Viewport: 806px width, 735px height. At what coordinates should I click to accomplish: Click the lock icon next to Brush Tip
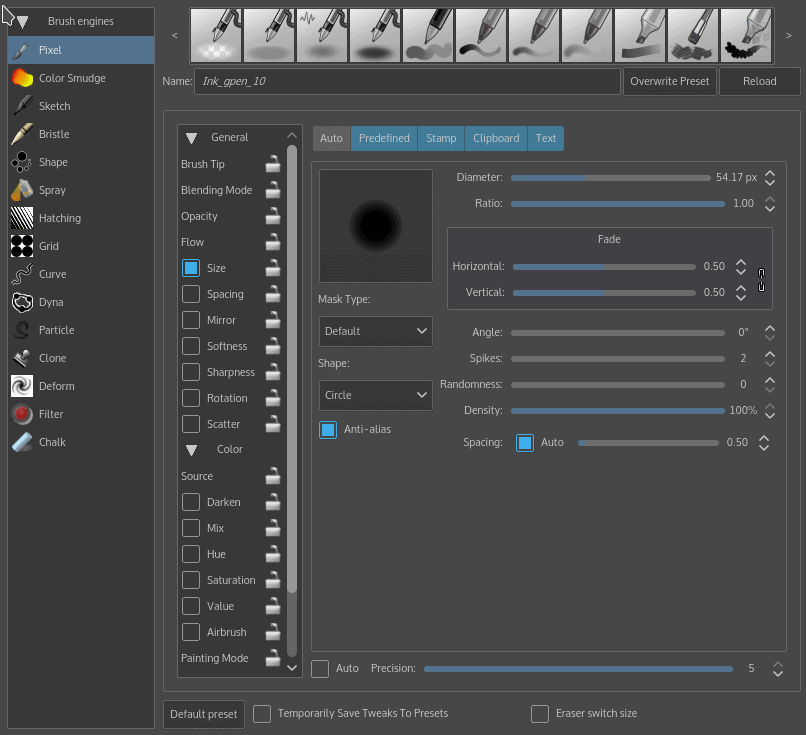point(273,164)
